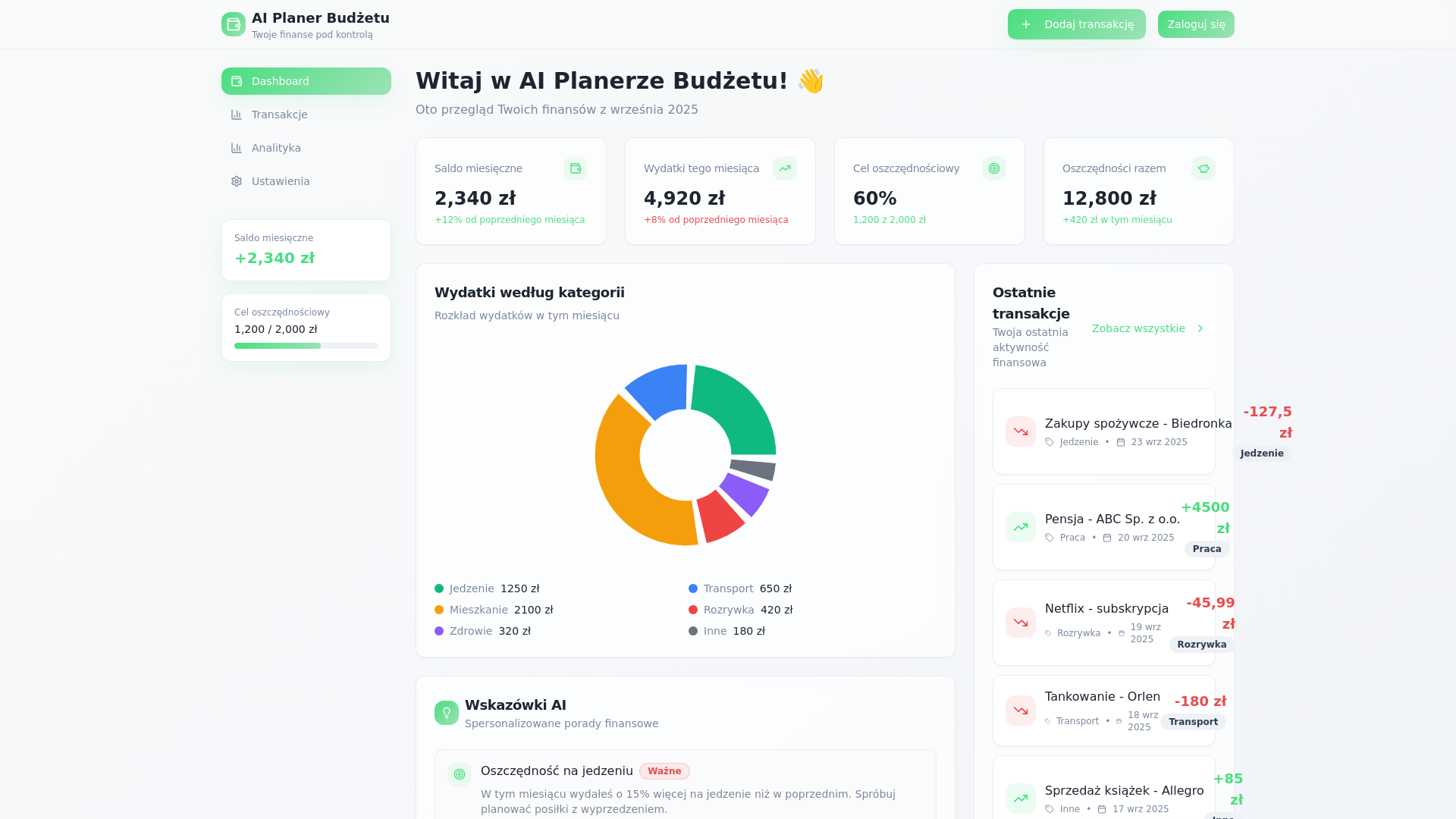Open the Dashboard menu item

tap(306, 81)
